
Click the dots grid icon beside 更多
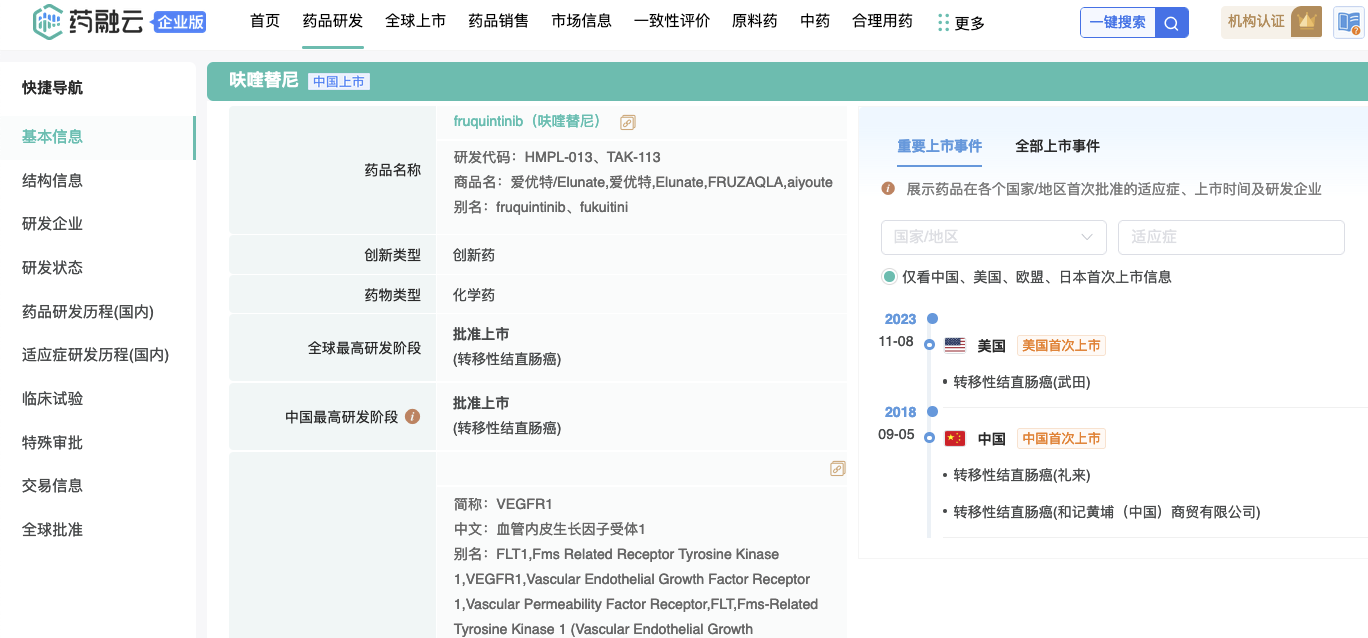(943, 23)
